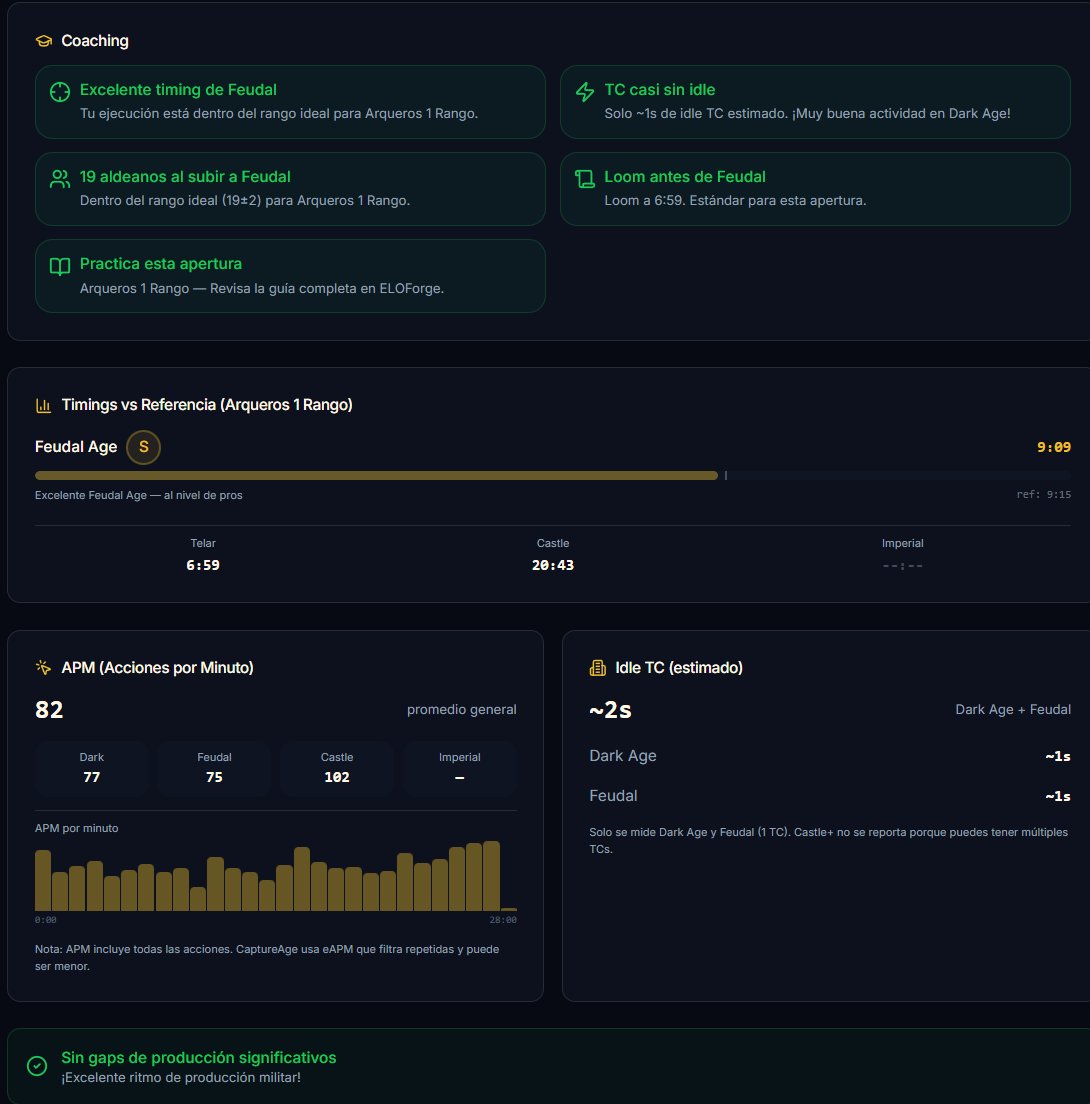Click the check circle icon beside Sin gaps de producción
The width and height of the screenshot is (1090, 1104).
[37, 1066]
